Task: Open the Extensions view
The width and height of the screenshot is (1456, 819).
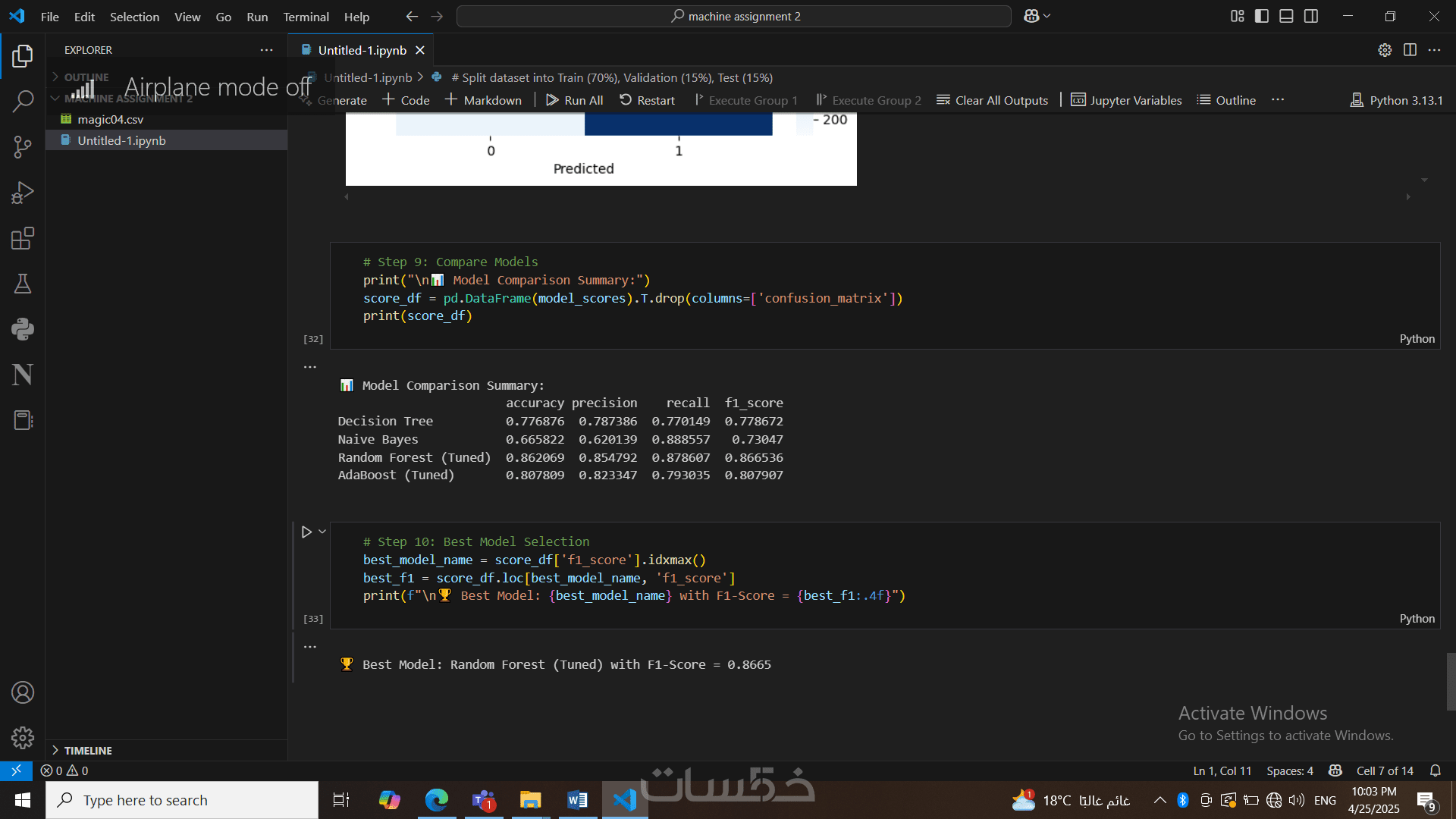Action: click(x=23, y=238)
